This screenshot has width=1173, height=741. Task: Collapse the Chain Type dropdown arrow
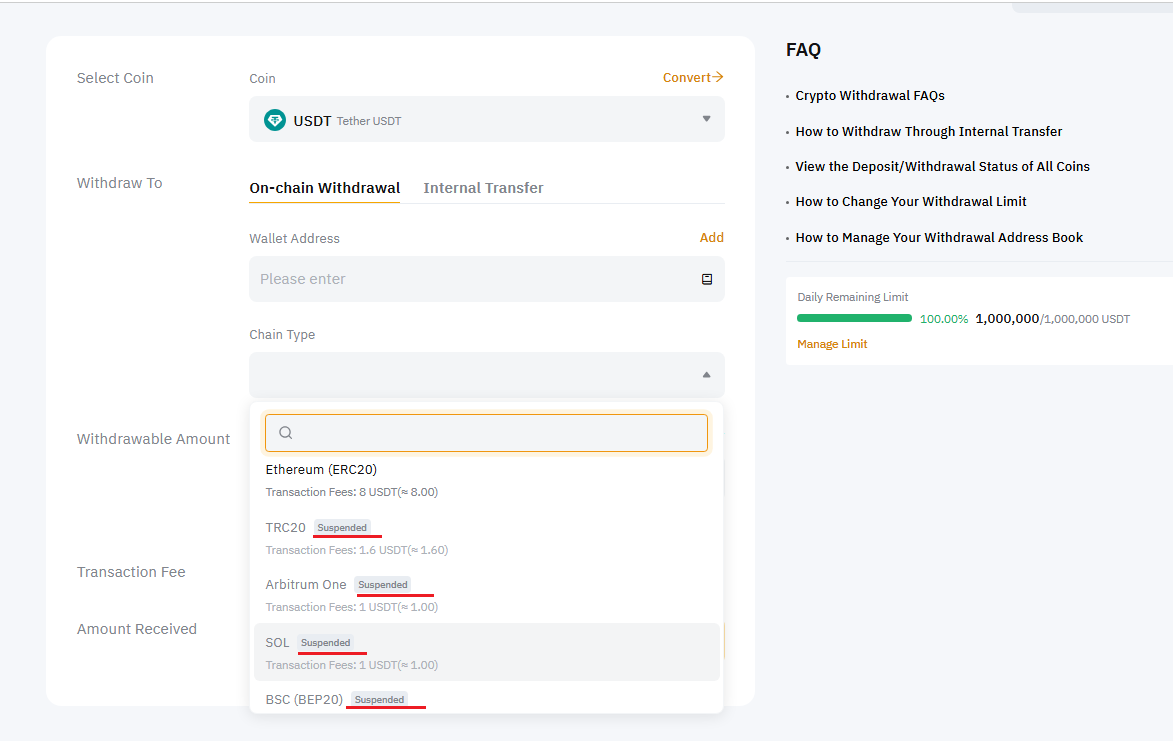706,375
